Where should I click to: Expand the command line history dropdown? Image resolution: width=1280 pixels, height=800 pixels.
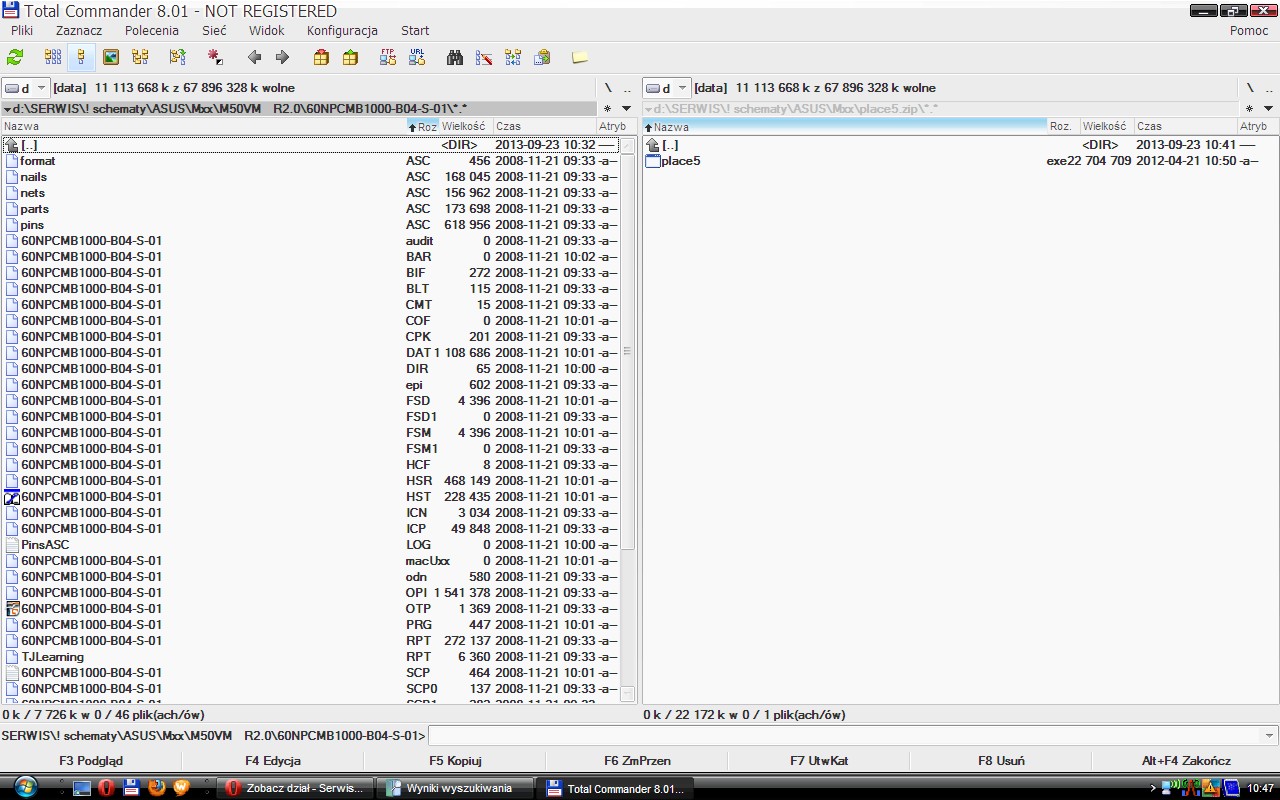1270,736
